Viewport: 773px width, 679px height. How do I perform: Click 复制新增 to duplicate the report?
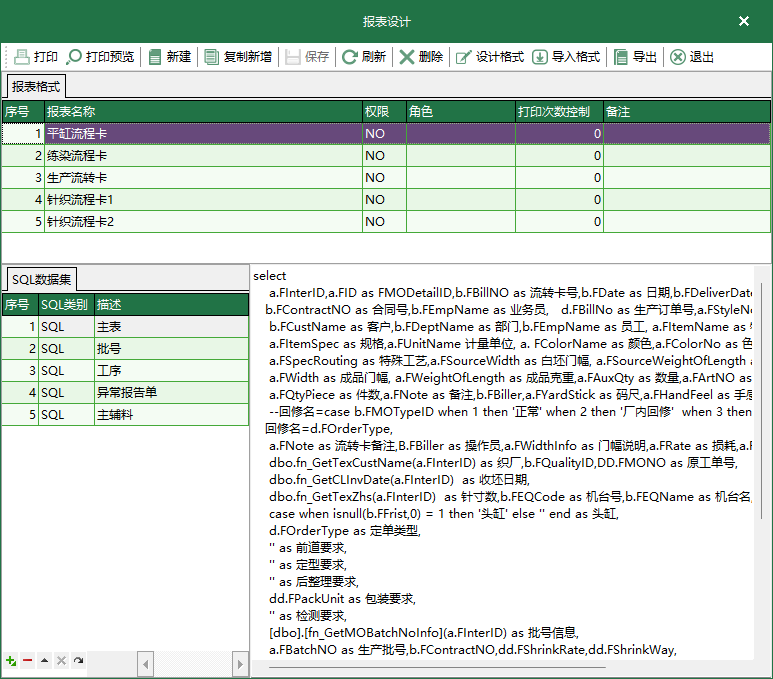point(238,57)
